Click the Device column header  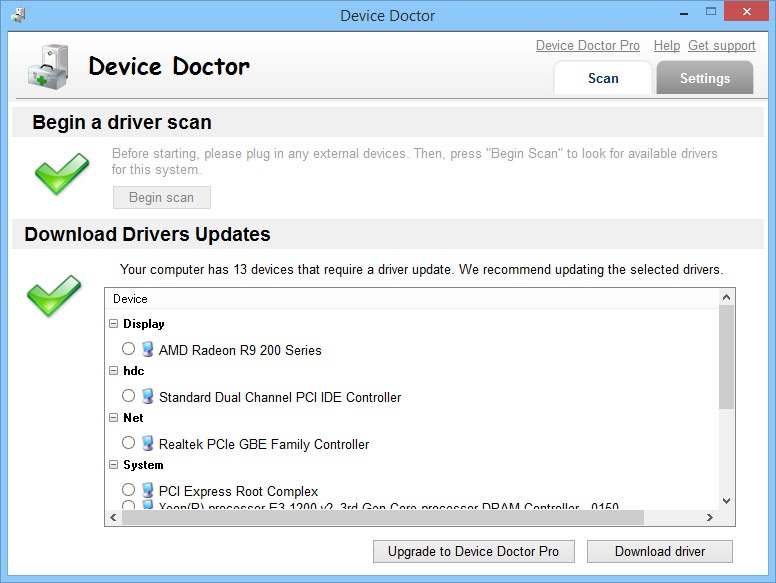coord(411,299)
